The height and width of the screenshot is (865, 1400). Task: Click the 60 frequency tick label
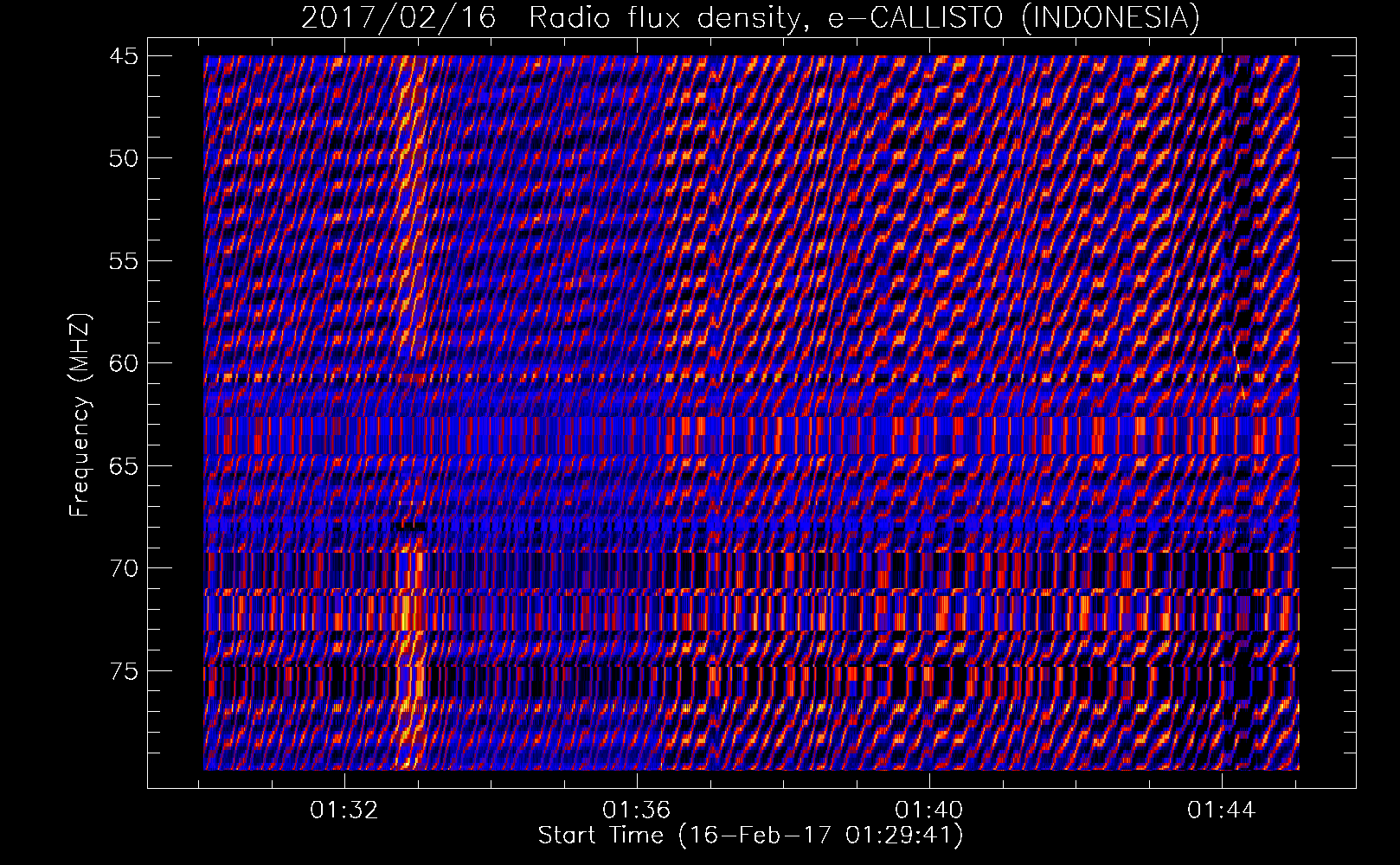click(122, 362)
